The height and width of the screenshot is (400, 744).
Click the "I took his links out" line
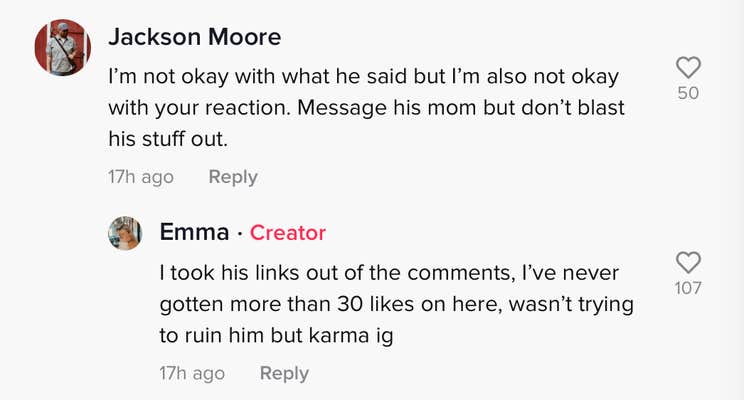390,272
